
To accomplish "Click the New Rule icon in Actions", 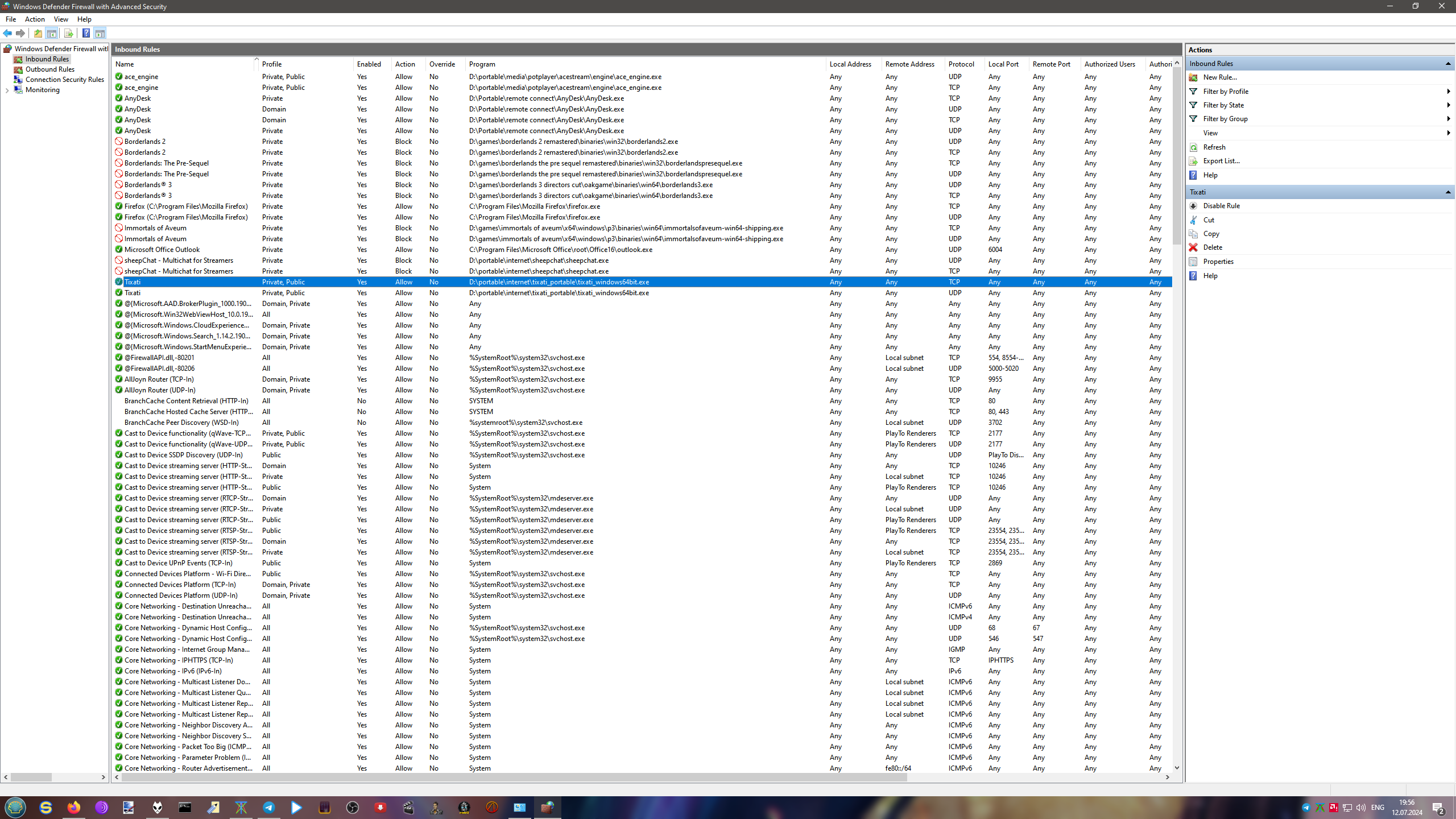I will click(1193, 77).
